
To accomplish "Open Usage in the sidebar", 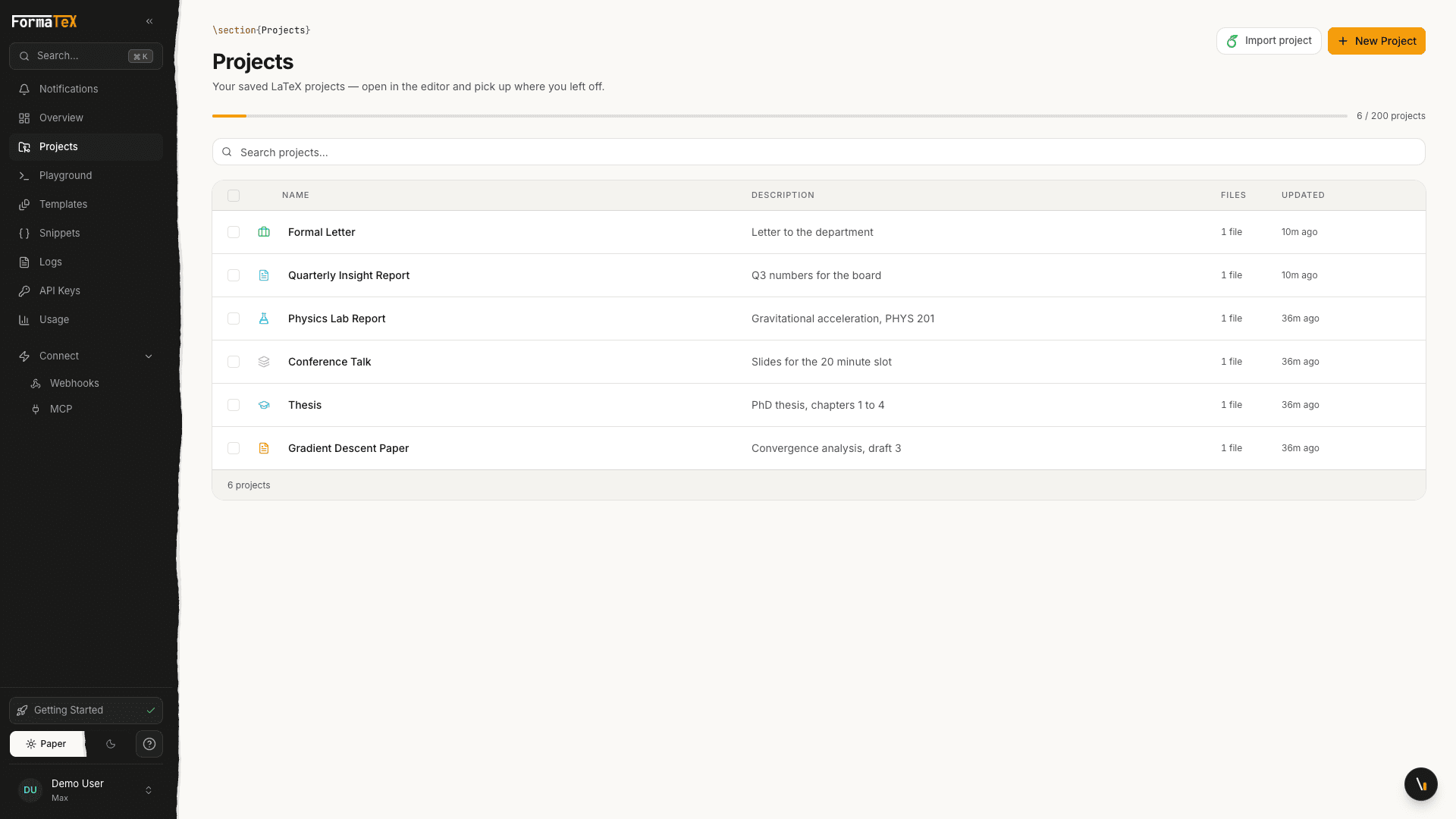I will pos(86,319).
